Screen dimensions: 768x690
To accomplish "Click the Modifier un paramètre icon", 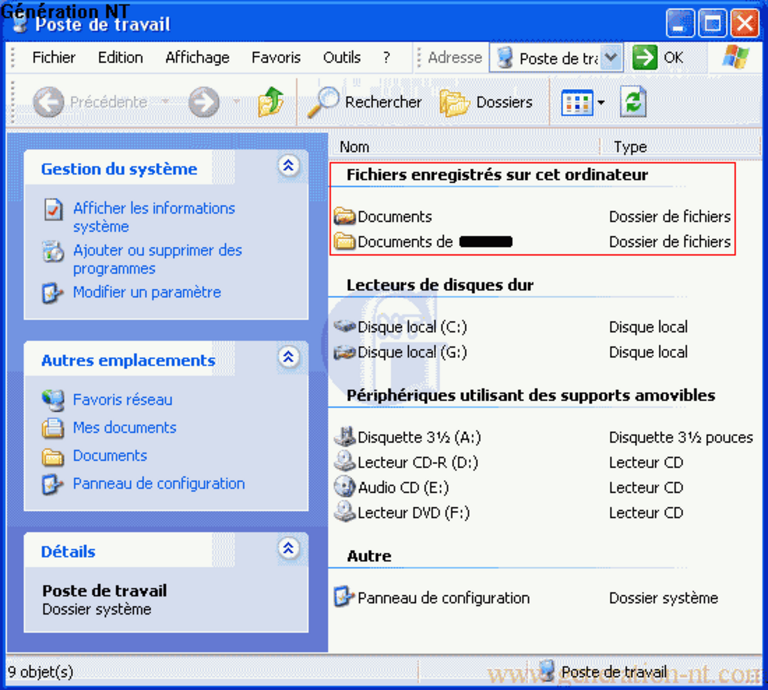I will coord(52,293).
